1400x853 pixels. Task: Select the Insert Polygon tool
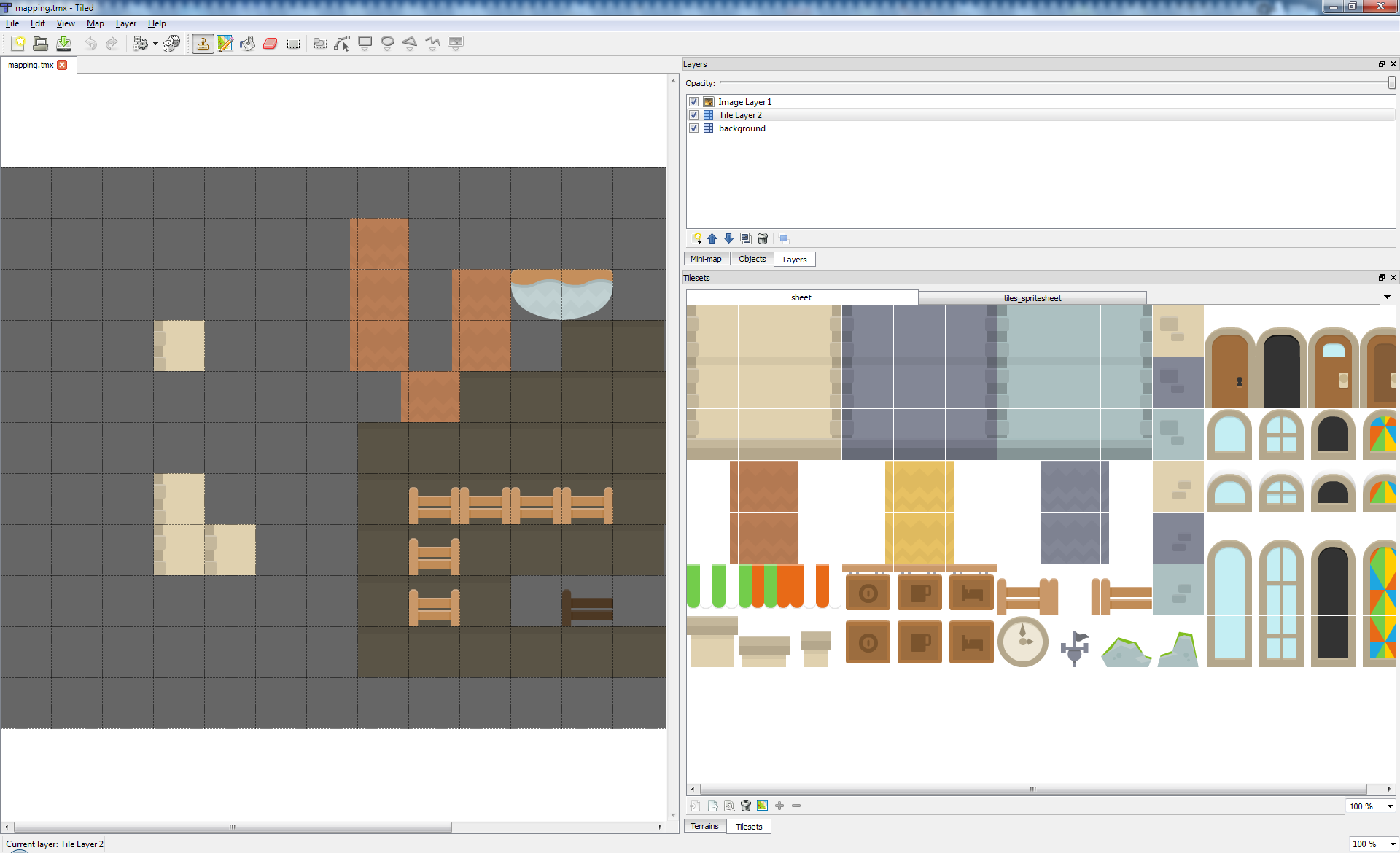(410, 44)
